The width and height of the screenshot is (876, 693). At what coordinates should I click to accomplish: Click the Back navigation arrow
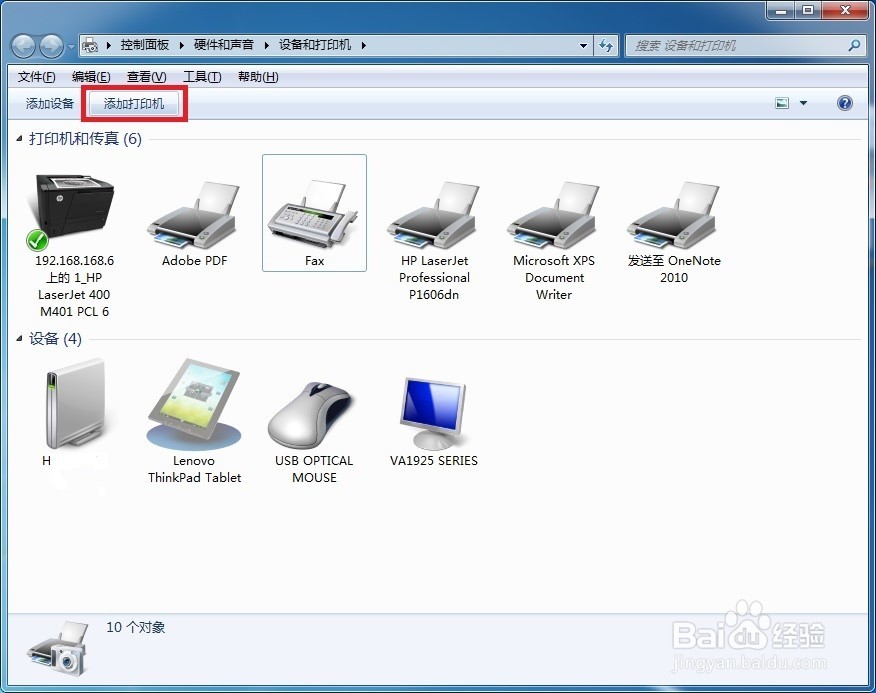(x=23, y=46)
